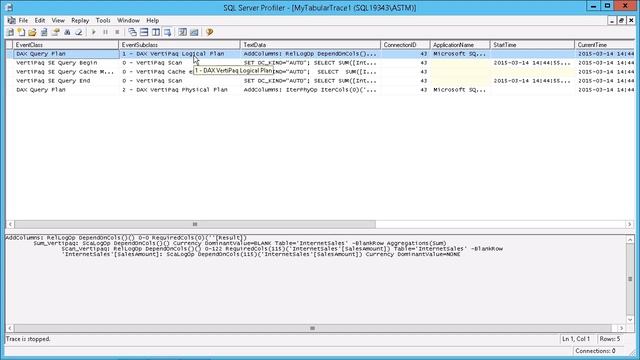Click the Profiler application icon in title bar

click(x=9, y=7)
